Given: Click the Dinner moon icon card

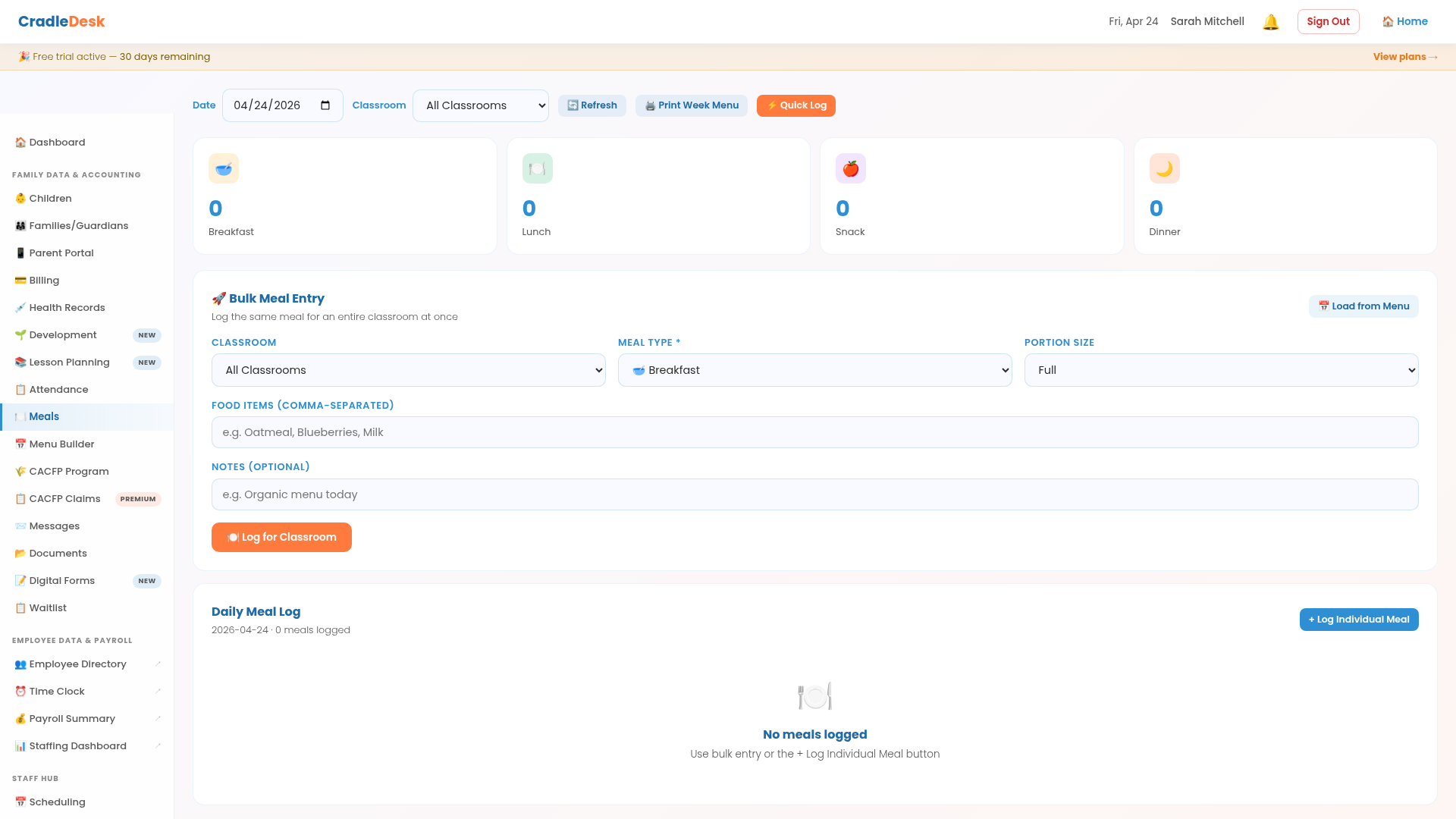Looking at the screenshot, I should click(1164, 168).
